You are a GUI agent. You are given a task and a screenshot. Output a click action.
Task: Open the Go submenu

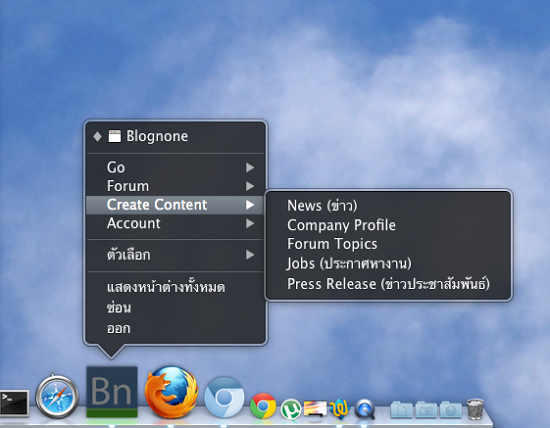(x=175, y=167)
